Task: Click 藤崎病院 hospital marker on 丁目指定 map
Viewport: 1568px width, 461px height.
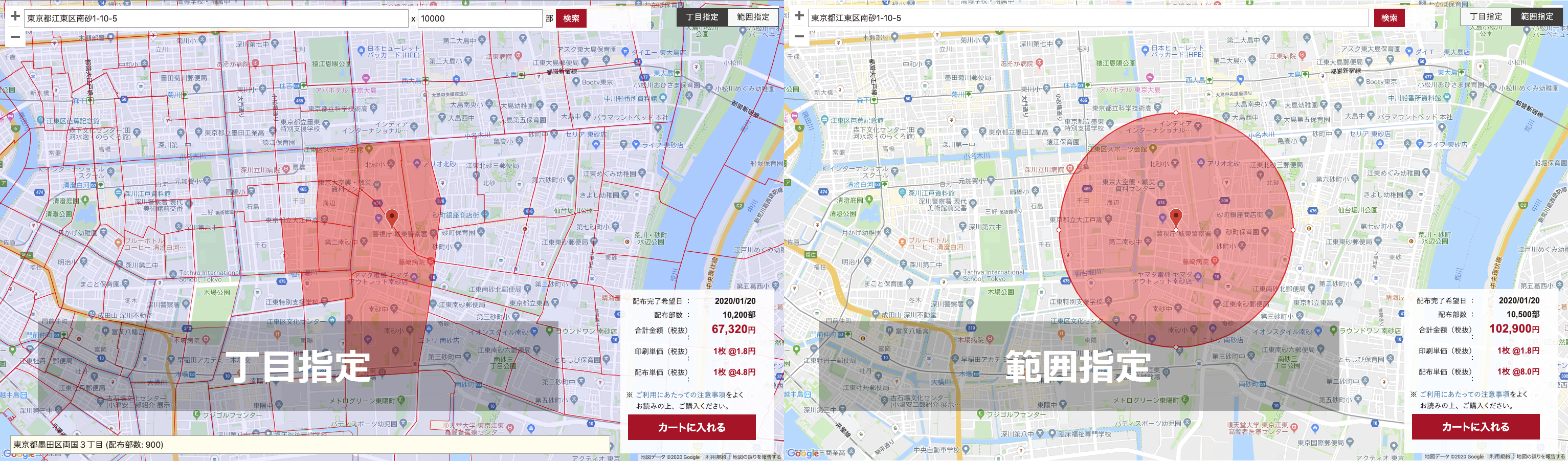Action: click(x=430, y=262)
